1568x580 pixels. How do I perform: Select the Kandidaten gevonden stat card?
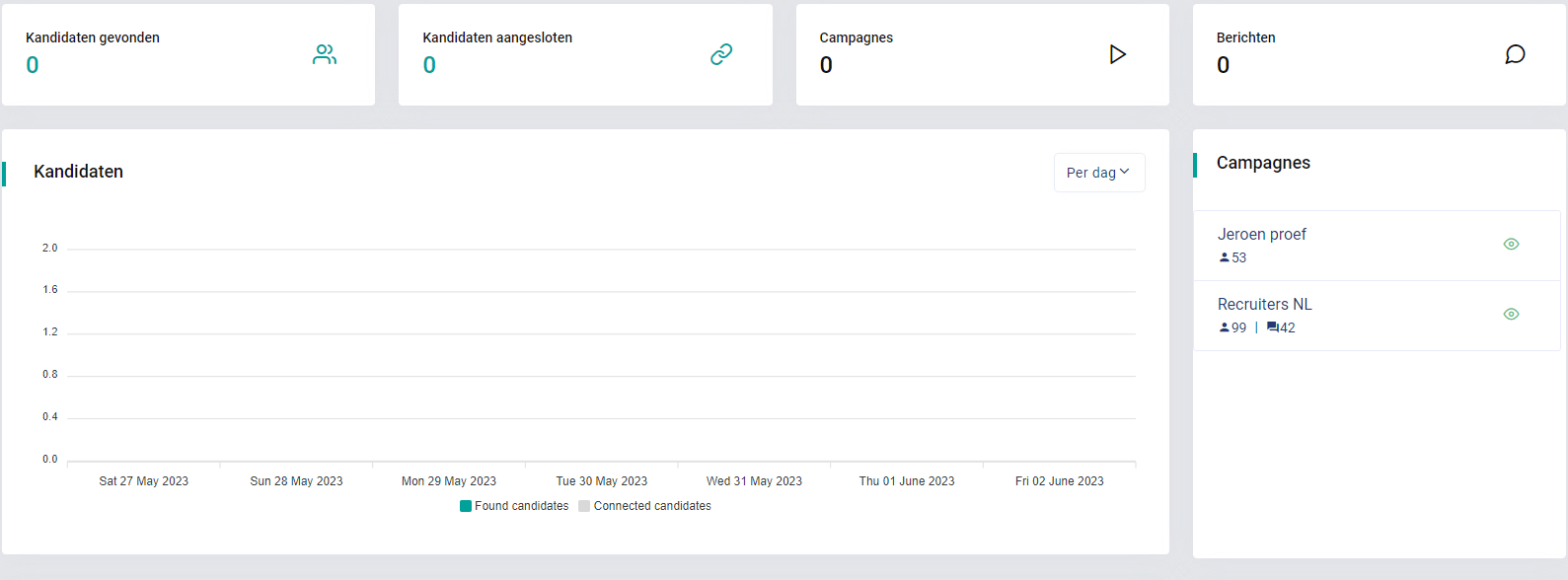(188, 54)
